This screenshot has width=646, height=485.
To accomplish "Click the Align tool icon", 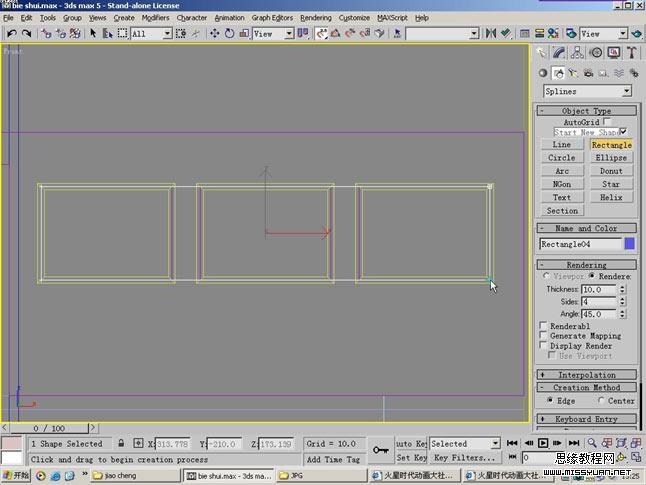I will [506, 33].
